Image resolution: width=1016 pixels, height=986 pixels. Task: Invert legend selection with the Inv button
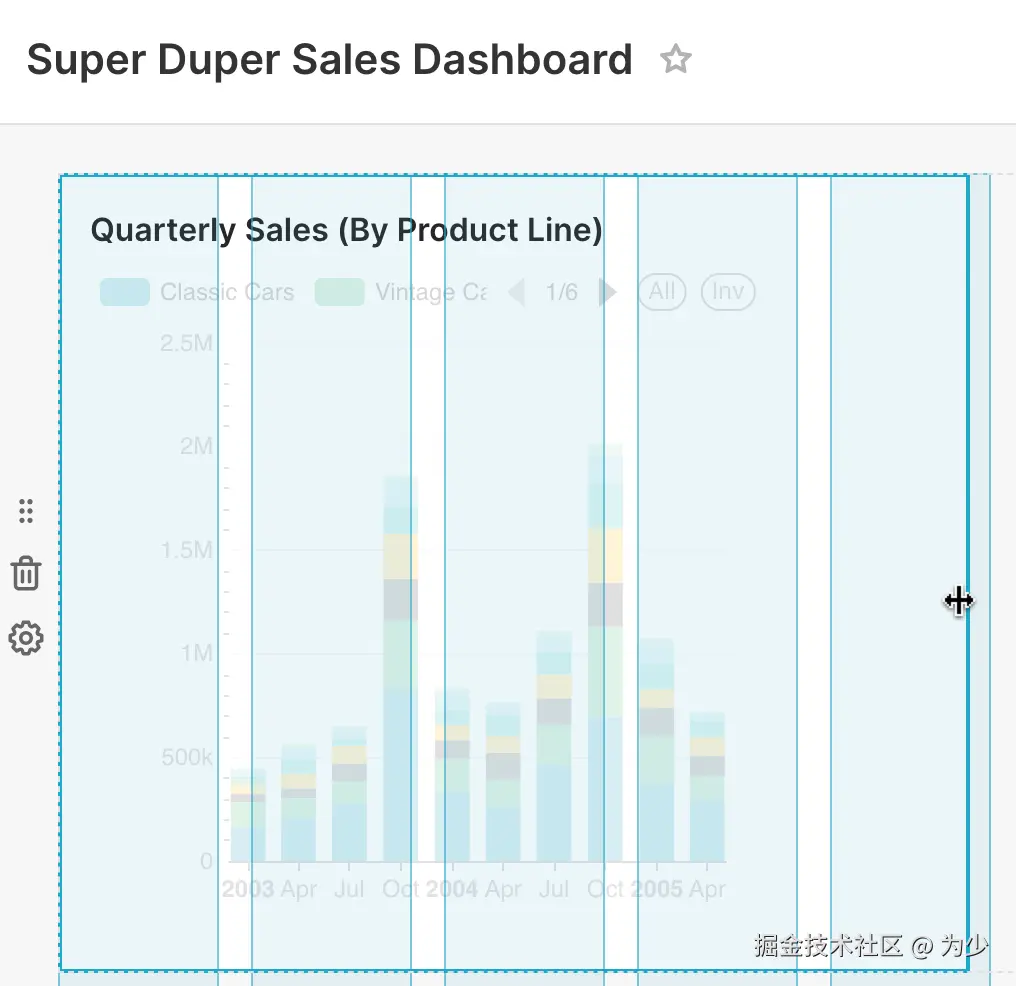pos(728,292)
